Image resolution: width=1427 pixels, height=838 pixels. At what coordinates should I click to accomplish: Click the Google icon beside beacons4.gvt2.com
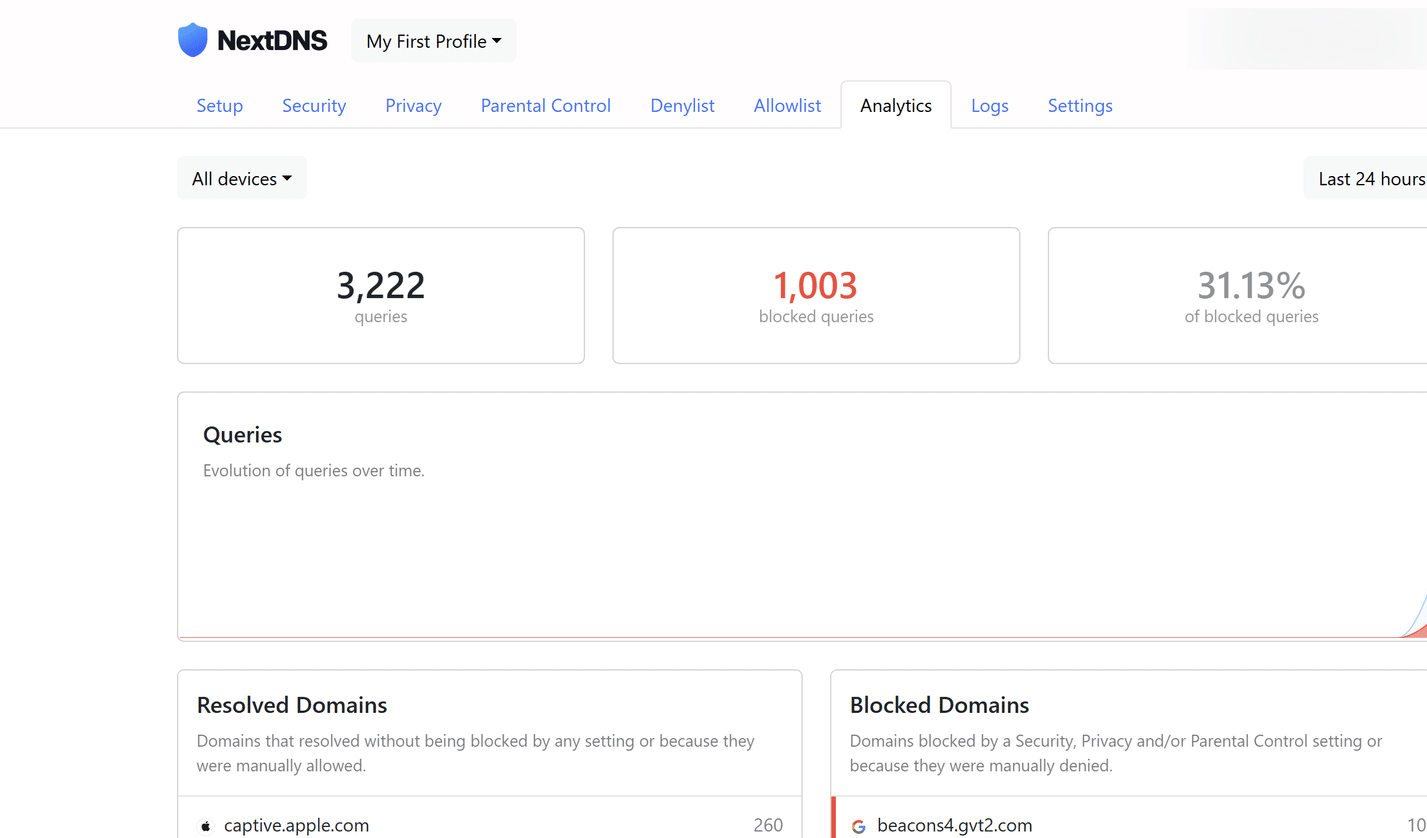[x=858, y=827]
